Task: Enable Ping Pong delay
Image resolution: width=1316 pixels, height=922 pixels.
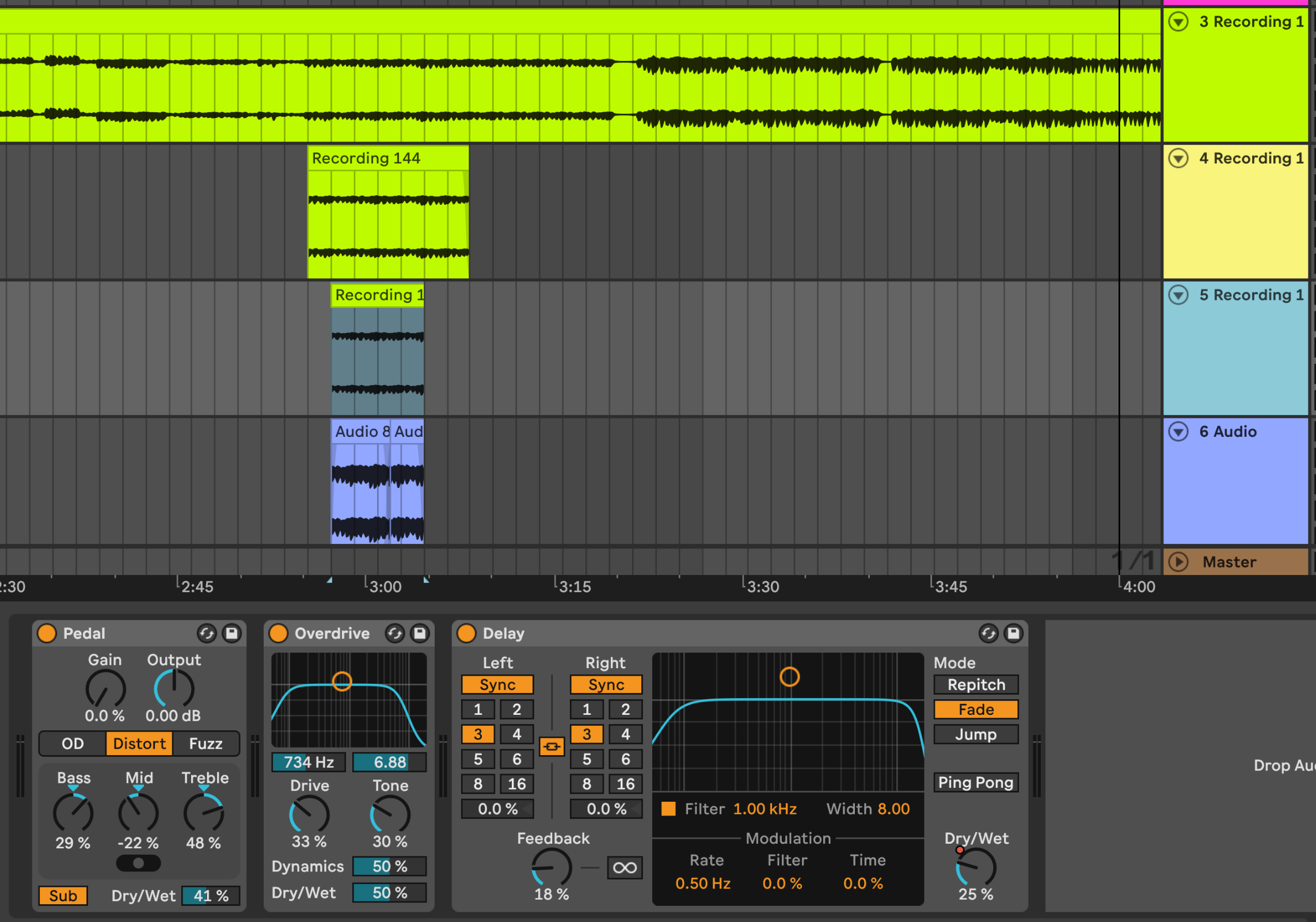Action: click(976, 782)
